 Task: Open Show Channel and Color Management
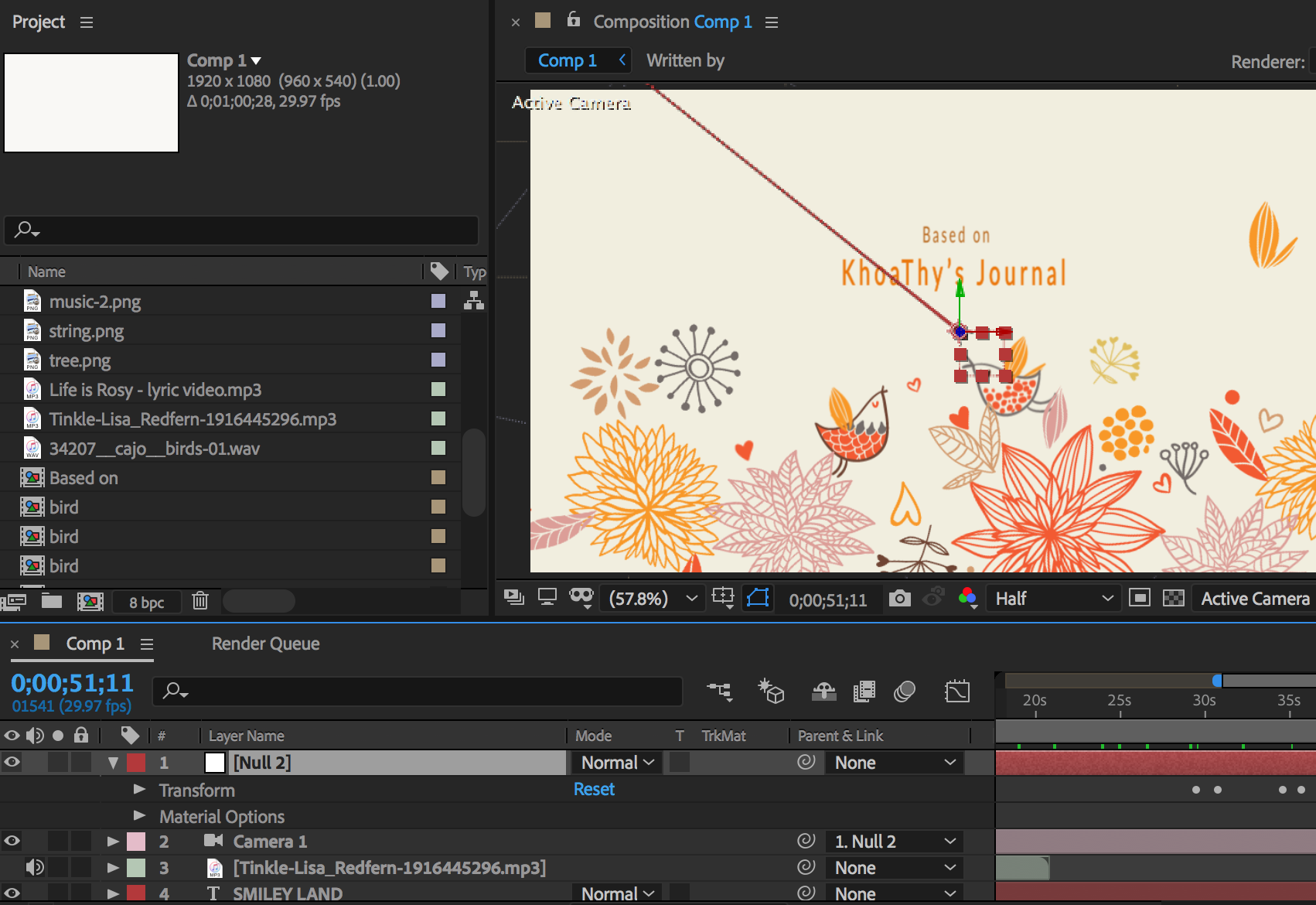[x=967, y=598]
